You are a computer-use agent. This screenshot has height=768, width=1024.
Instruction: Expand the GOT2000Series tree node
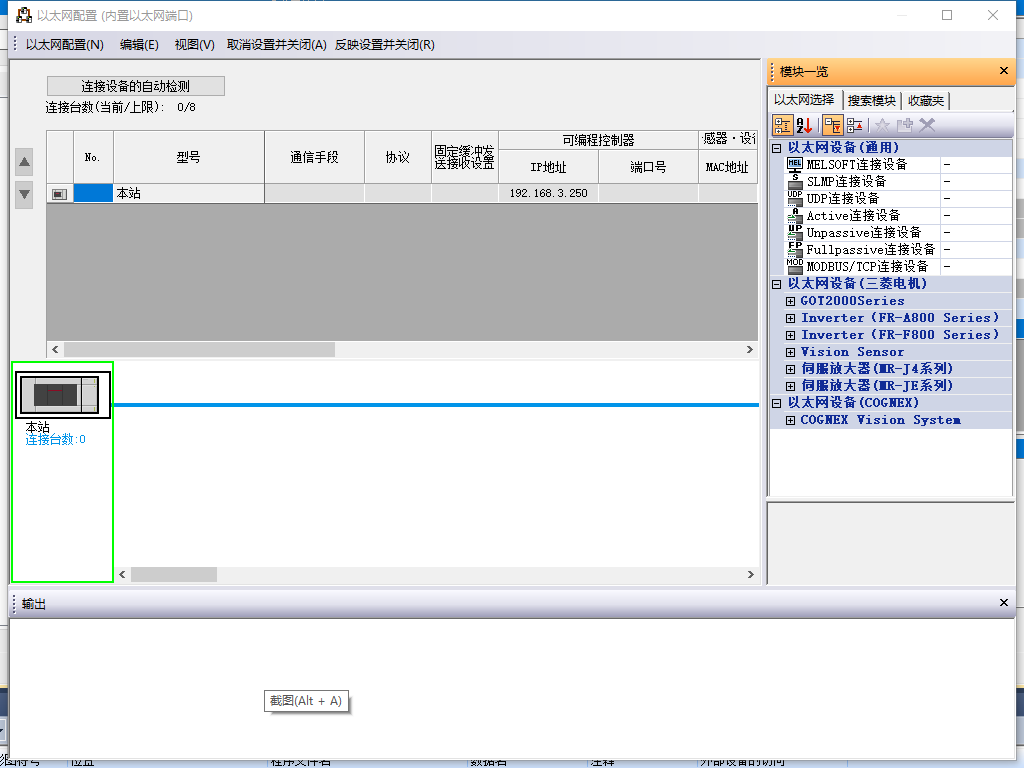click(790, 301)
